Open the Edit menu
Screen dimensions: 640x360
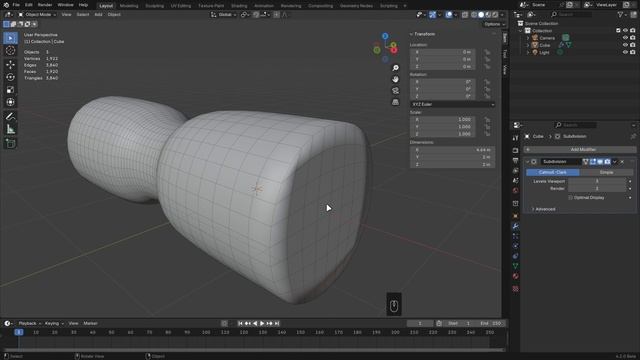coord(29,5)
